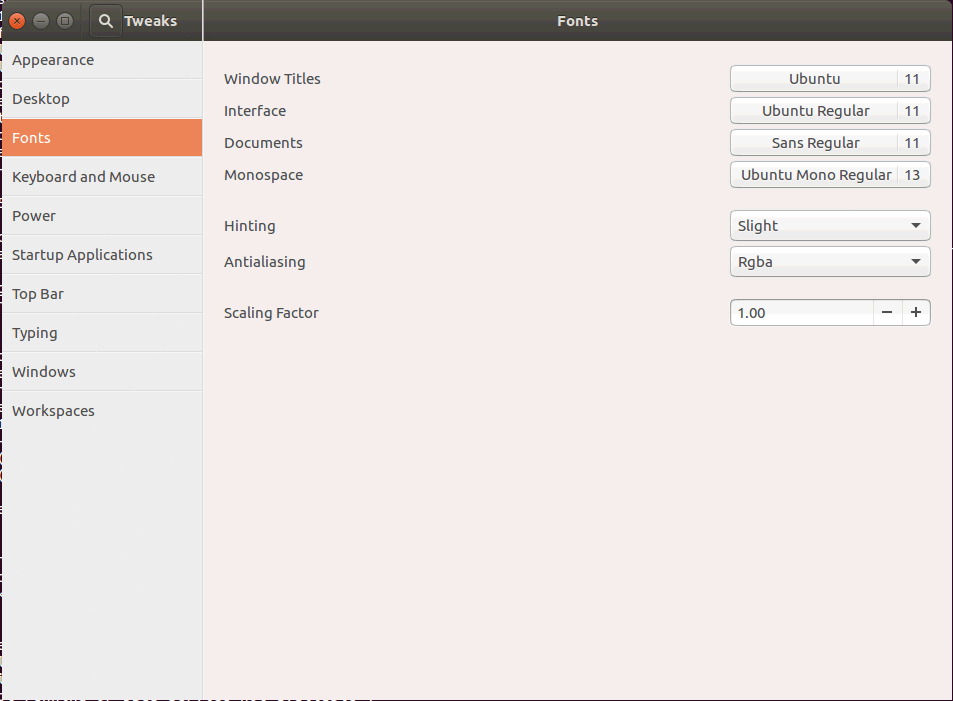Go to Top Bar settings
The width and height of the screenshot is (953, 701).
tap(102, 294)
